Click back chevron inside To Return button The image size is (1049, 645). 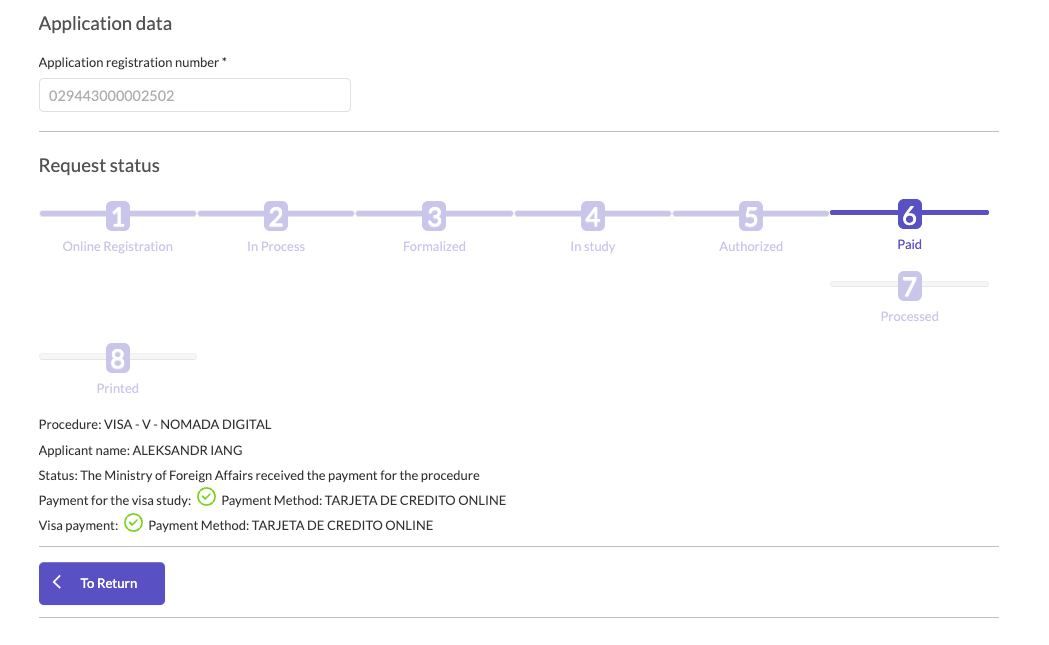pos(58,583)
